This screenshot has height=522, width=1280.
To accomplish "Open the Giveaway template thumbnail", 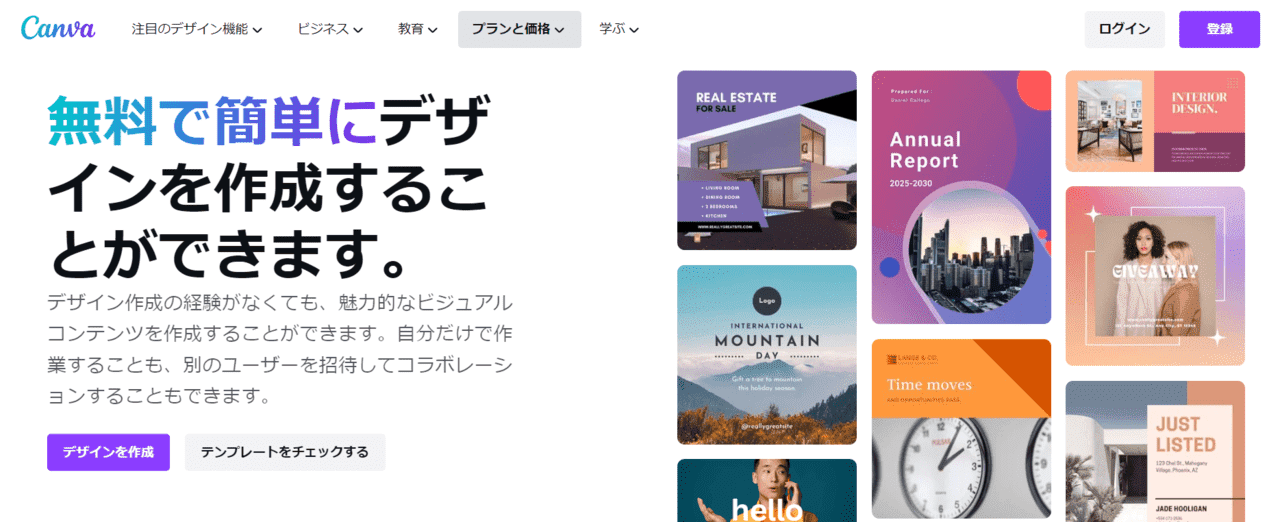I will [1155, 276].
